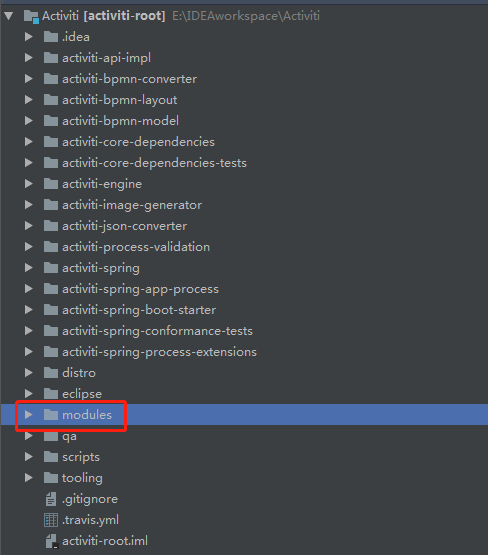
Task: Expand the distro folder arrow
Action: [29, 373]
